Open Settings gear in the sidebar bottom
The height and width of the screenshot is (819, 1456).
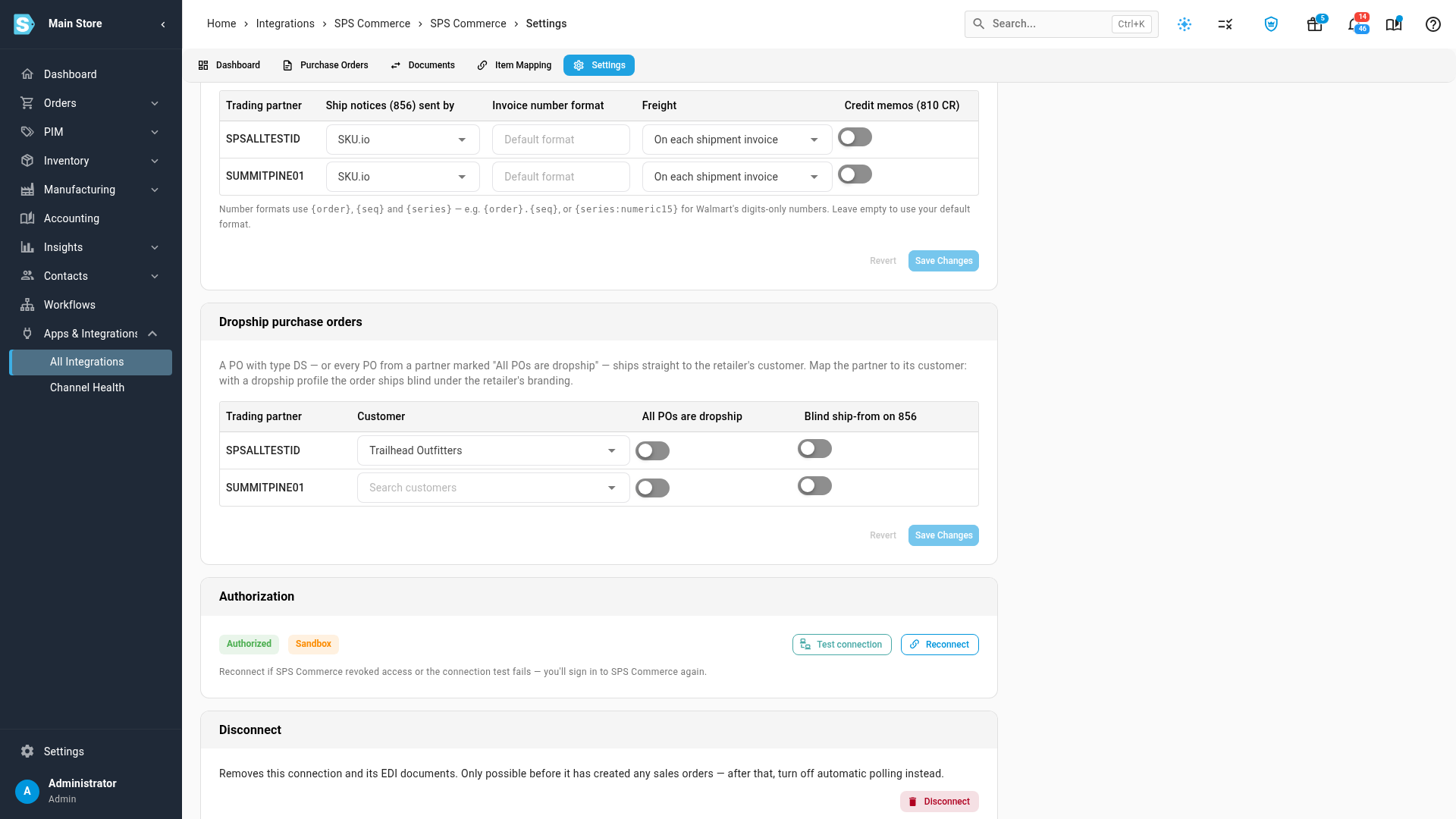[27, 752]
